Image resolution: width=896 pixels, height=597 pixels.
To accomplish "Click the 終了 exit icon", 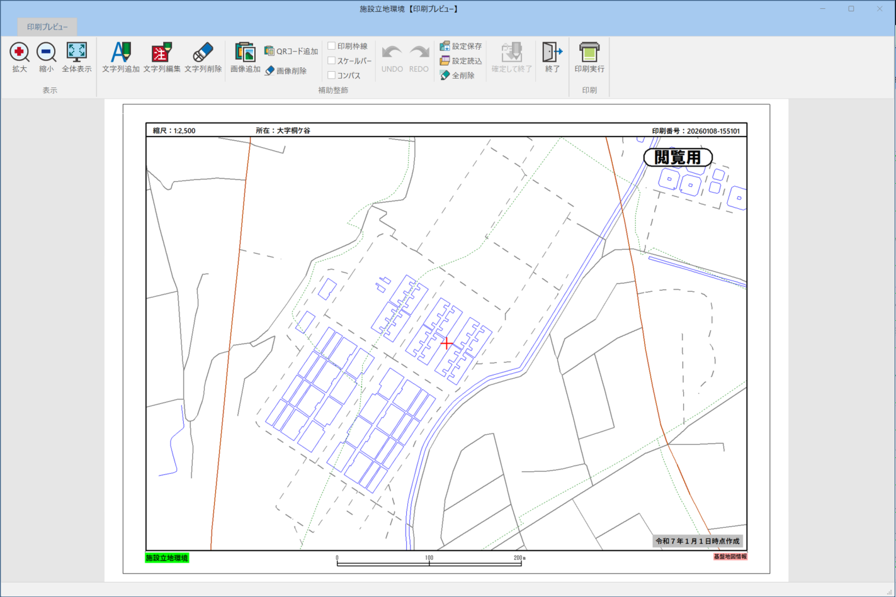I will coord(551,56).
